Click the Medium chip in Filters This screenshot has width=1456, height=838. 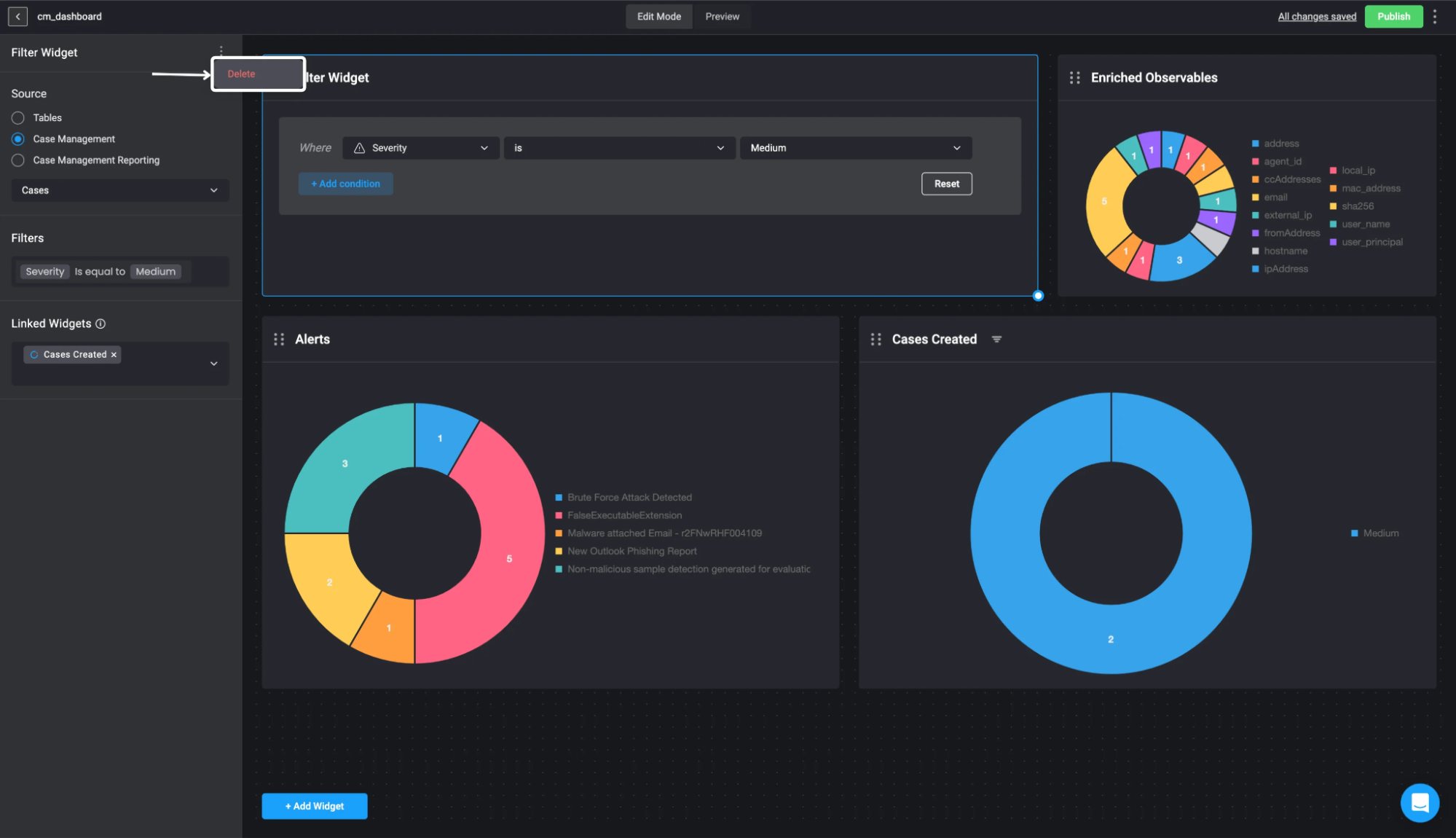[156, 272]
